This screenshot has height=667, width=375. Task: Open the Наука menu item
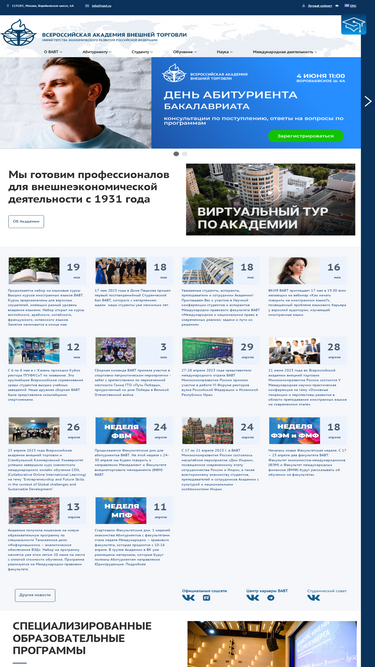coord(224,52)
